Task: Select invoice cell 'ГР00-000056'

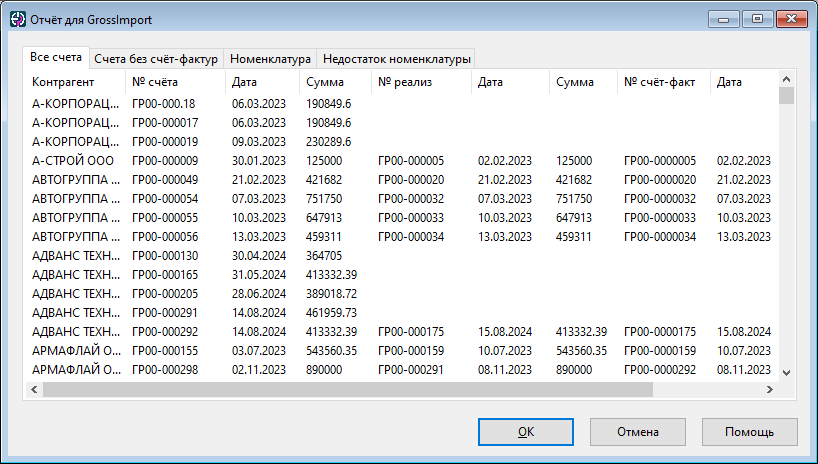Action: (165, 237)
